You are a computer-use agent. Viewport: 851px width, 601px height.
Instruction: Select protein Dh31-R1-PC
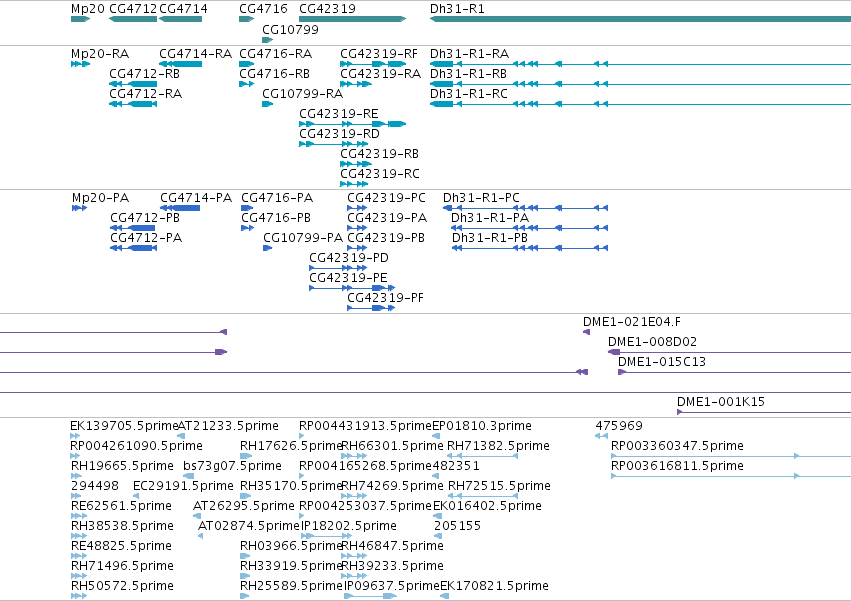click(x=481, y=198)
